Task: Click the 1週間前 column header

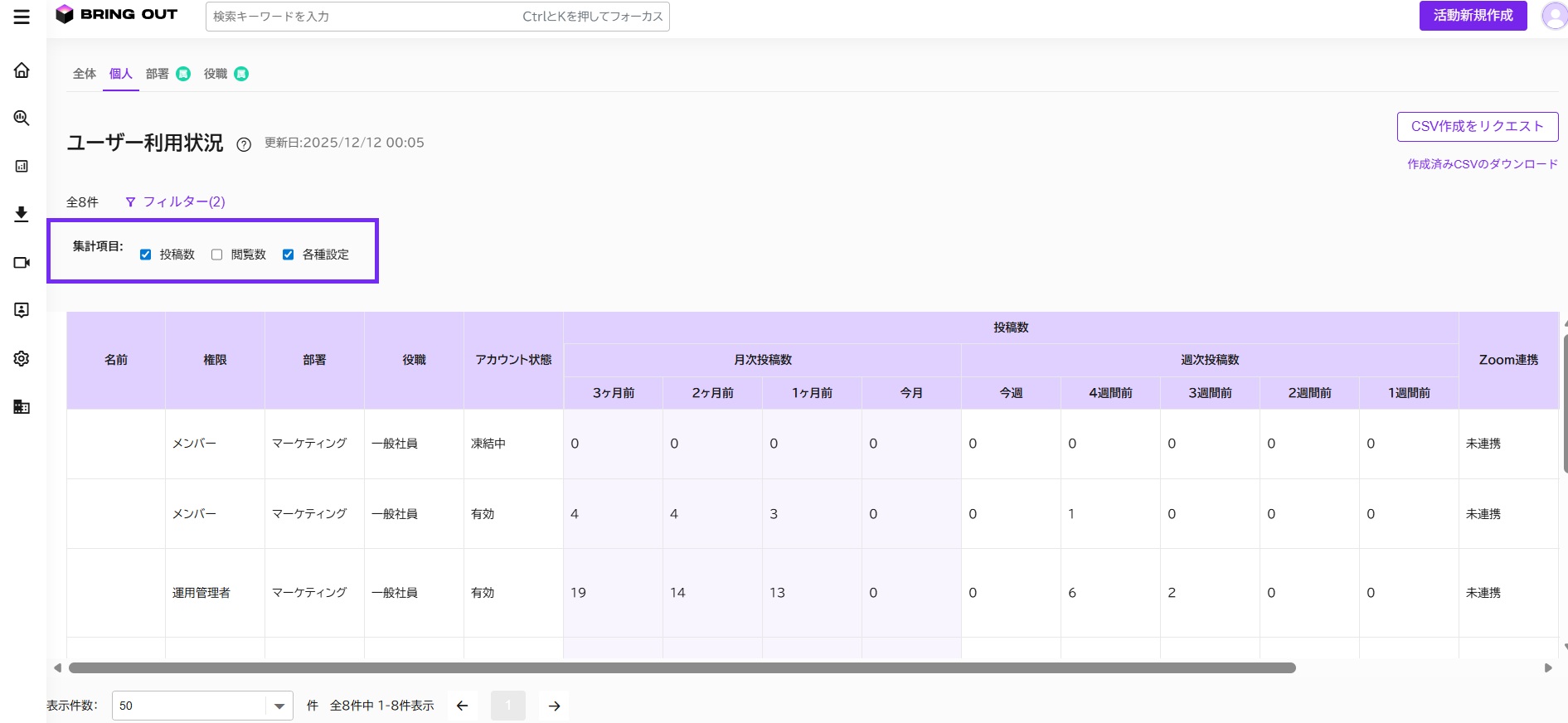Action: (x=1410, y=393)
